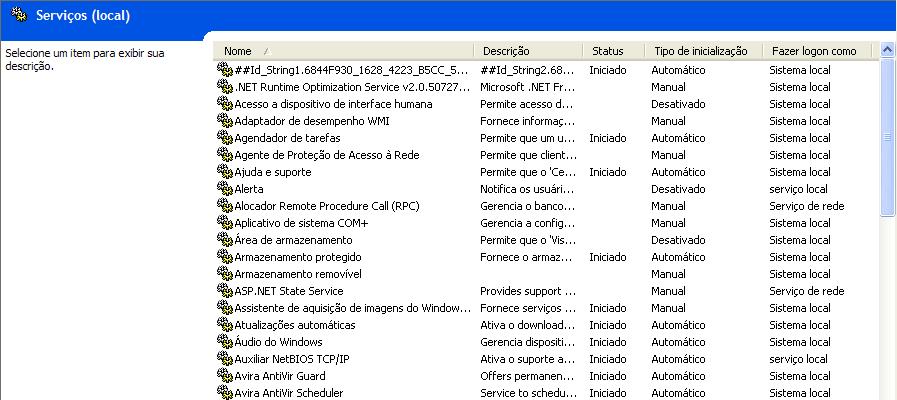Sort by Tipo de inicialização column

[701, 51]
